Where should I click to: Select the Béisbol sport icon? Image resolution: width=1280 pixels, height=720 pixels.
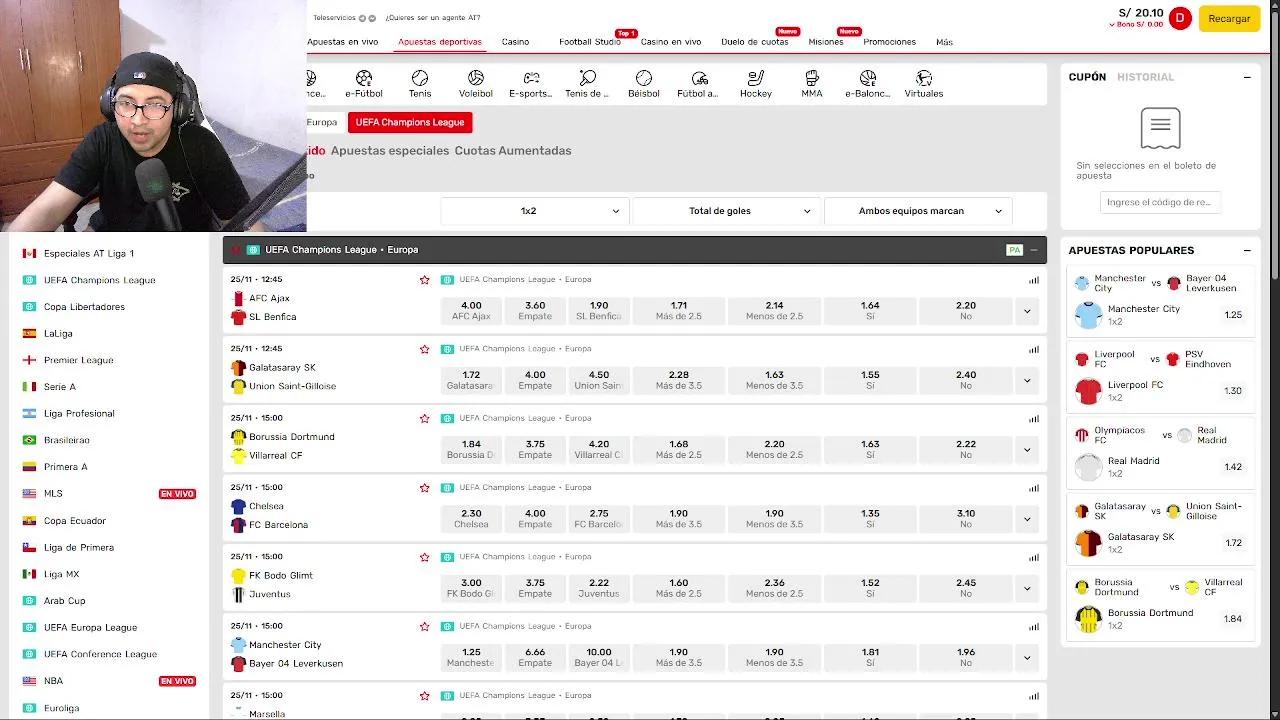pyautogui.click(x=644, y=83)
